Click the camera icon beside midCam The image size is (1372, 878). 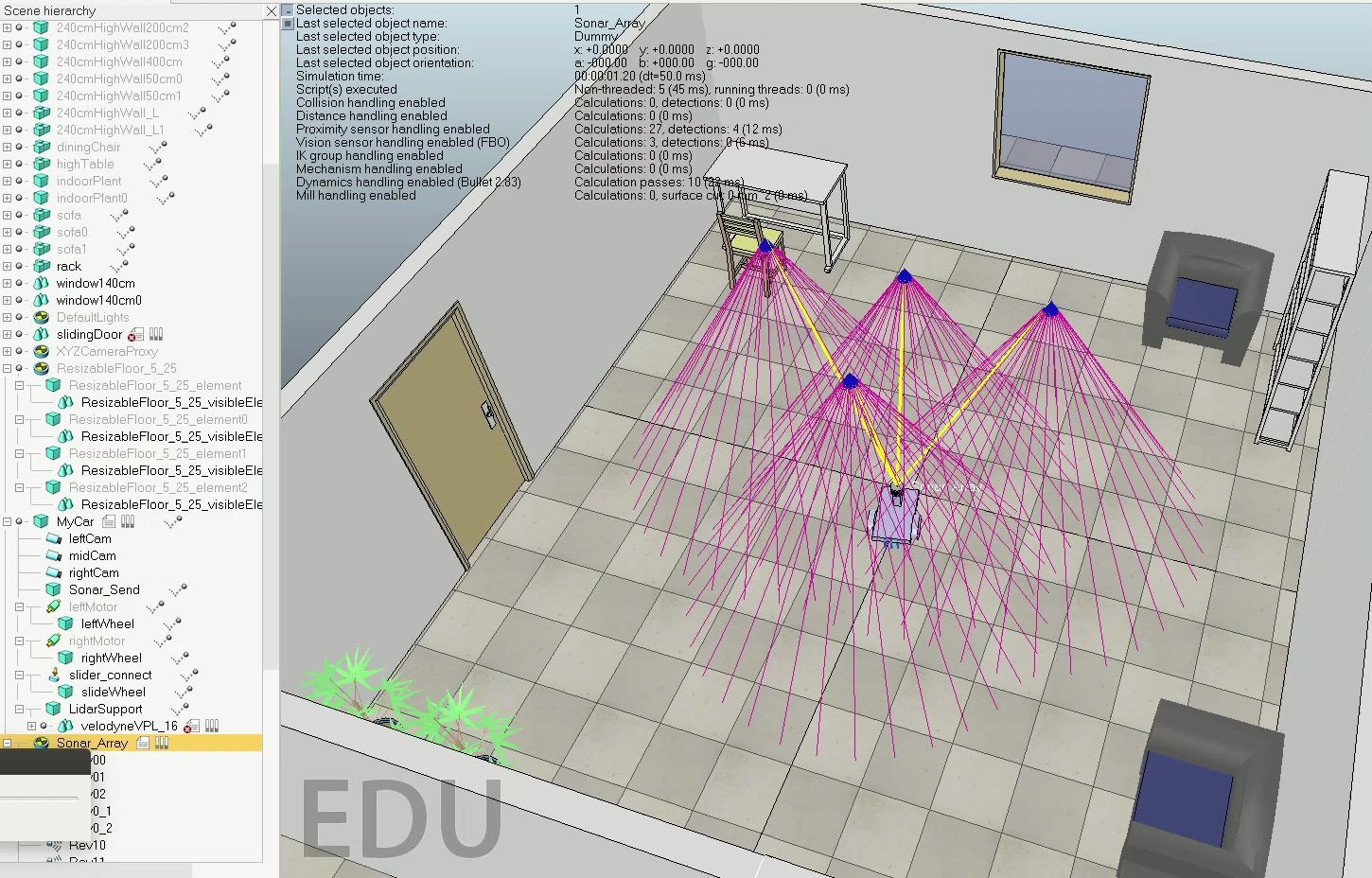[54, 556]
